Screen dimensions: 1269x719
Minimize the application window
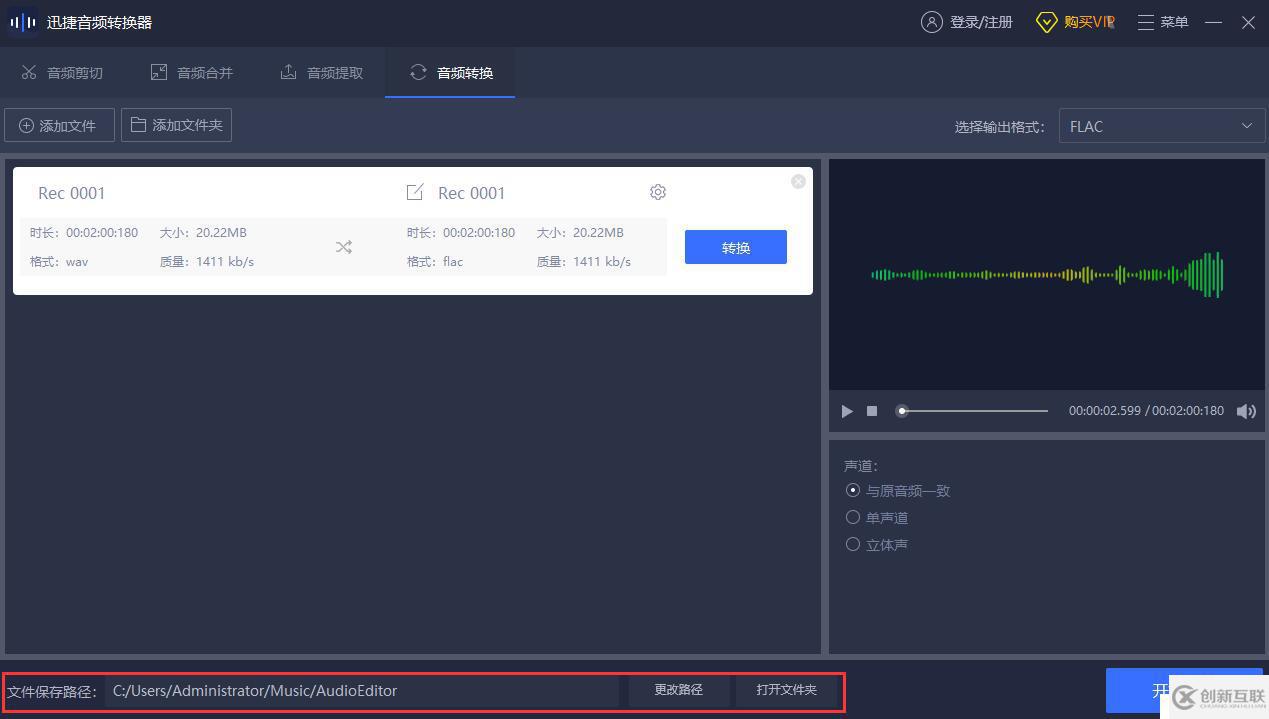point(1213,22)
